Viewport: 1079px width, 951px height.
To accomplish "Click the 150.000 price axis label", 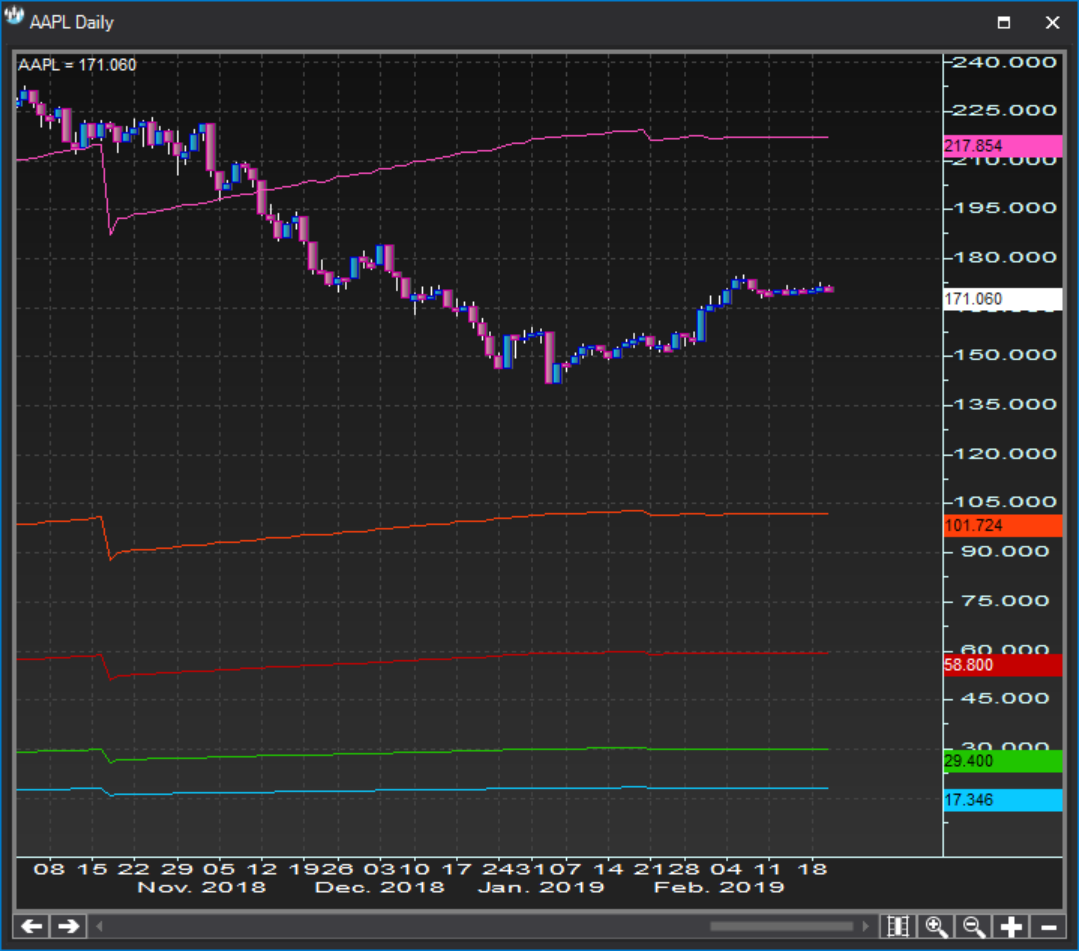I will [1005, 355].
